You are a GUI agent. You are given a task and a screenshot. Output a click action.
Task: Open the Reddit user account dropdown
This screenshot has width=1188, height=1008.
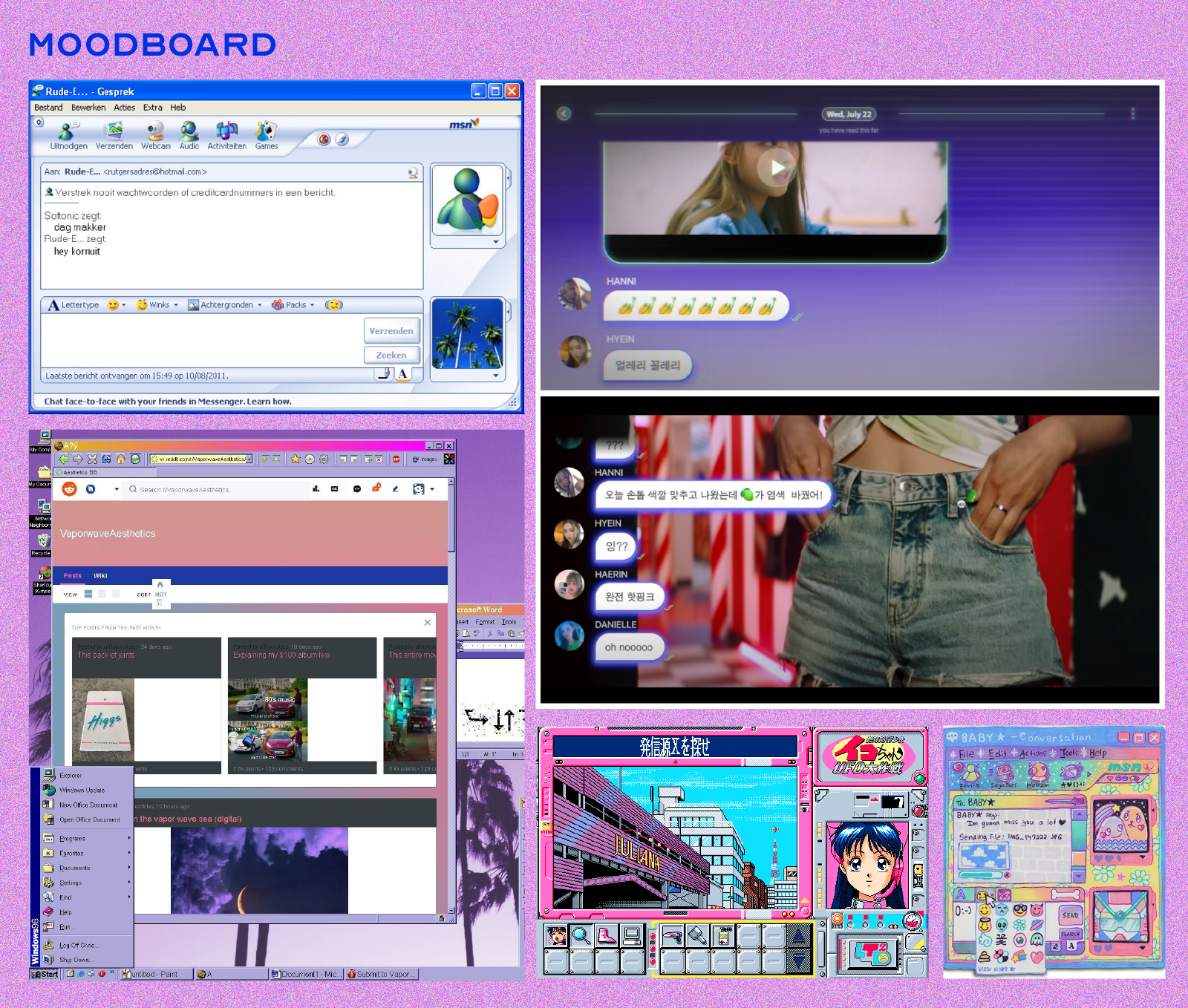tap(423, 489)
